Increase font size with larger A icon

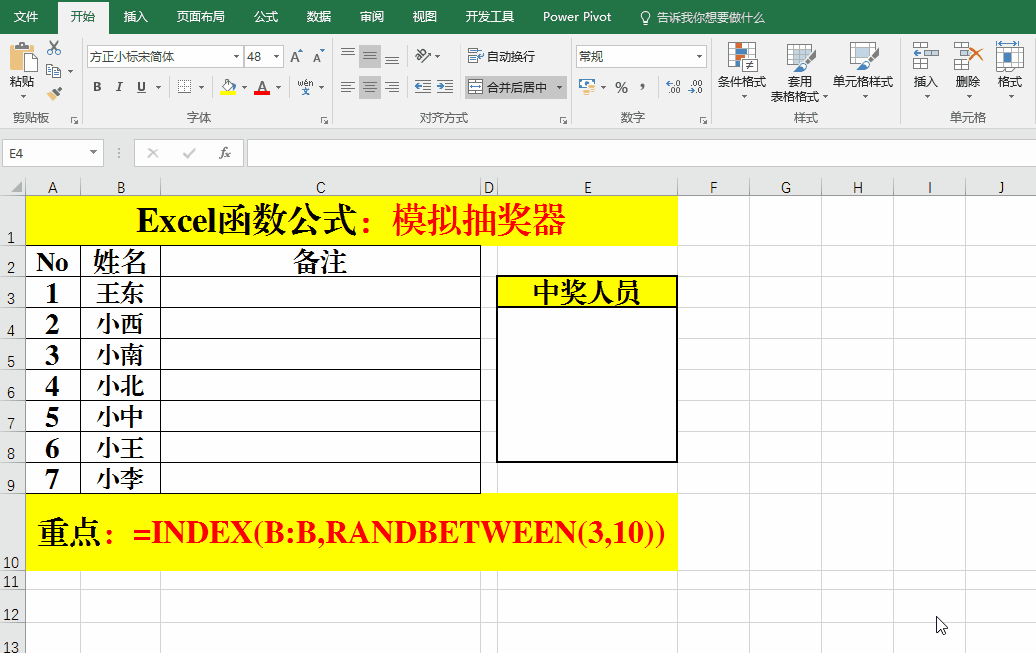coord(297,56)
